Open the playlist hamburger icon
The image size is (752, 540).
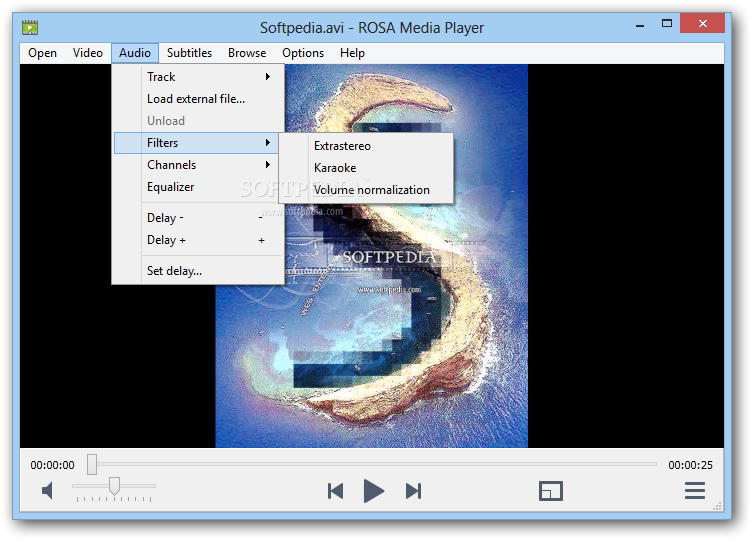click(694, 491)
